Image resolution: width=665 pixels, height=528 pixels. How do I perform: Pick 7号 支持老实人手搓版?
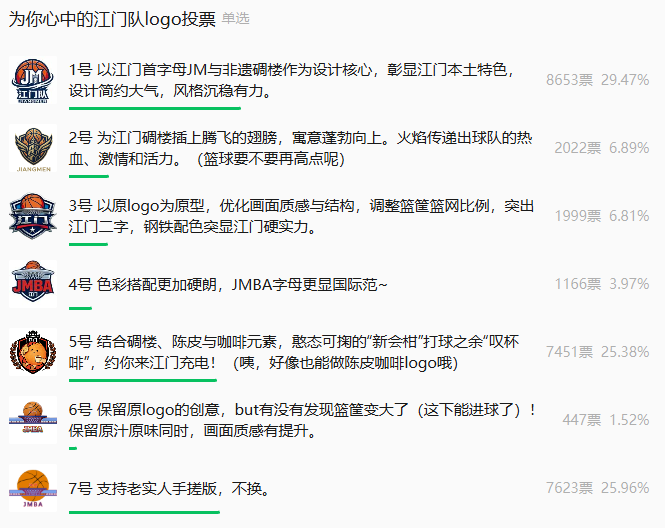tap(169, 488)
